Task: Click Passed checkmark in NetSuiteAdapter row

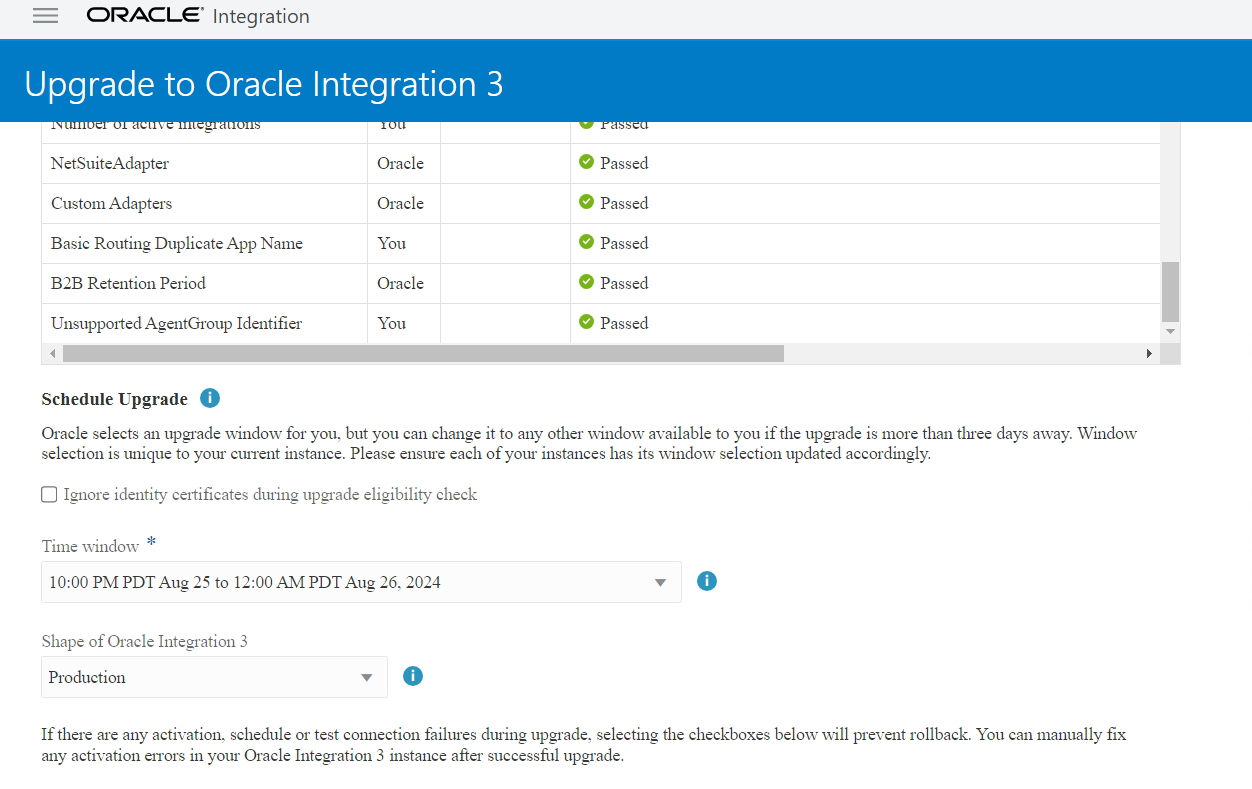Action: [587, 162]
